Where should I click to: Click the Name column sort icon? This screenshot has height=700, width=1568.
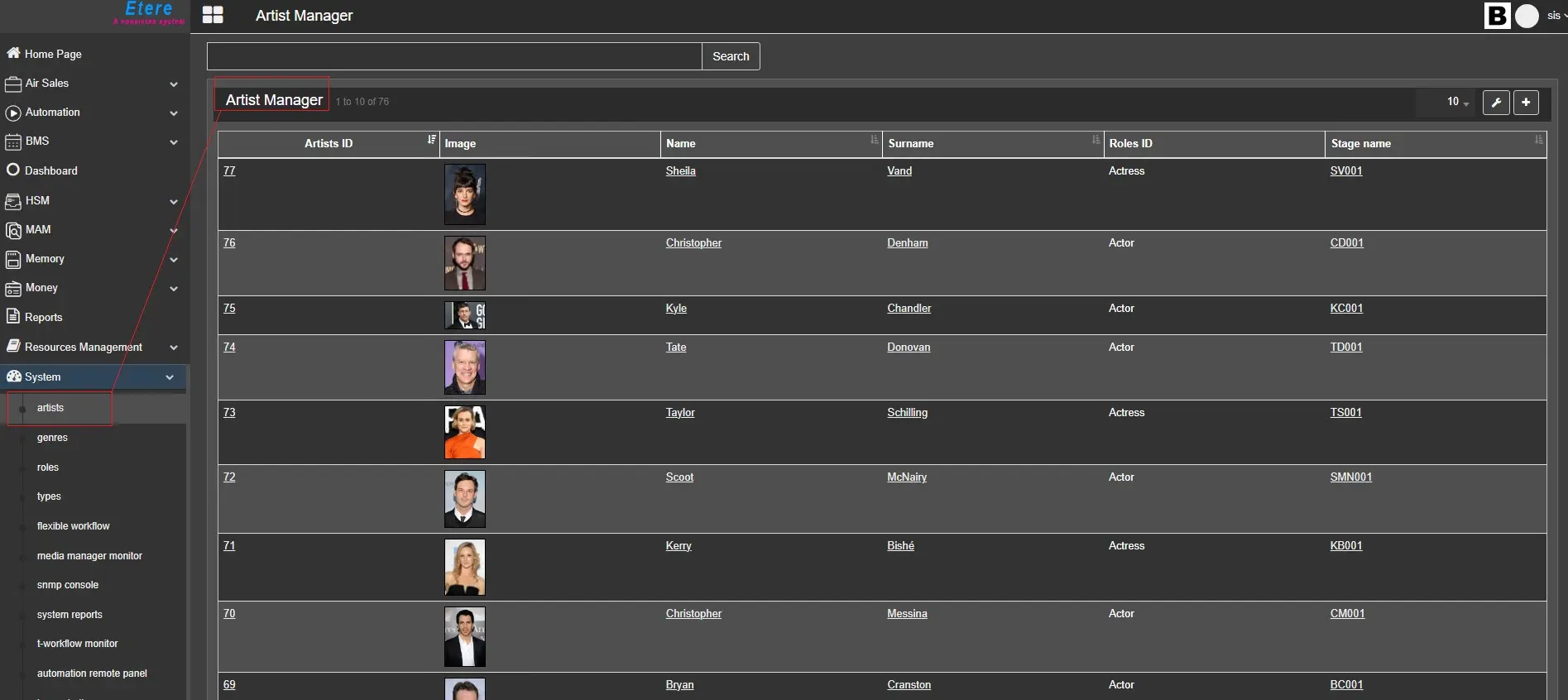click(874, 140)
